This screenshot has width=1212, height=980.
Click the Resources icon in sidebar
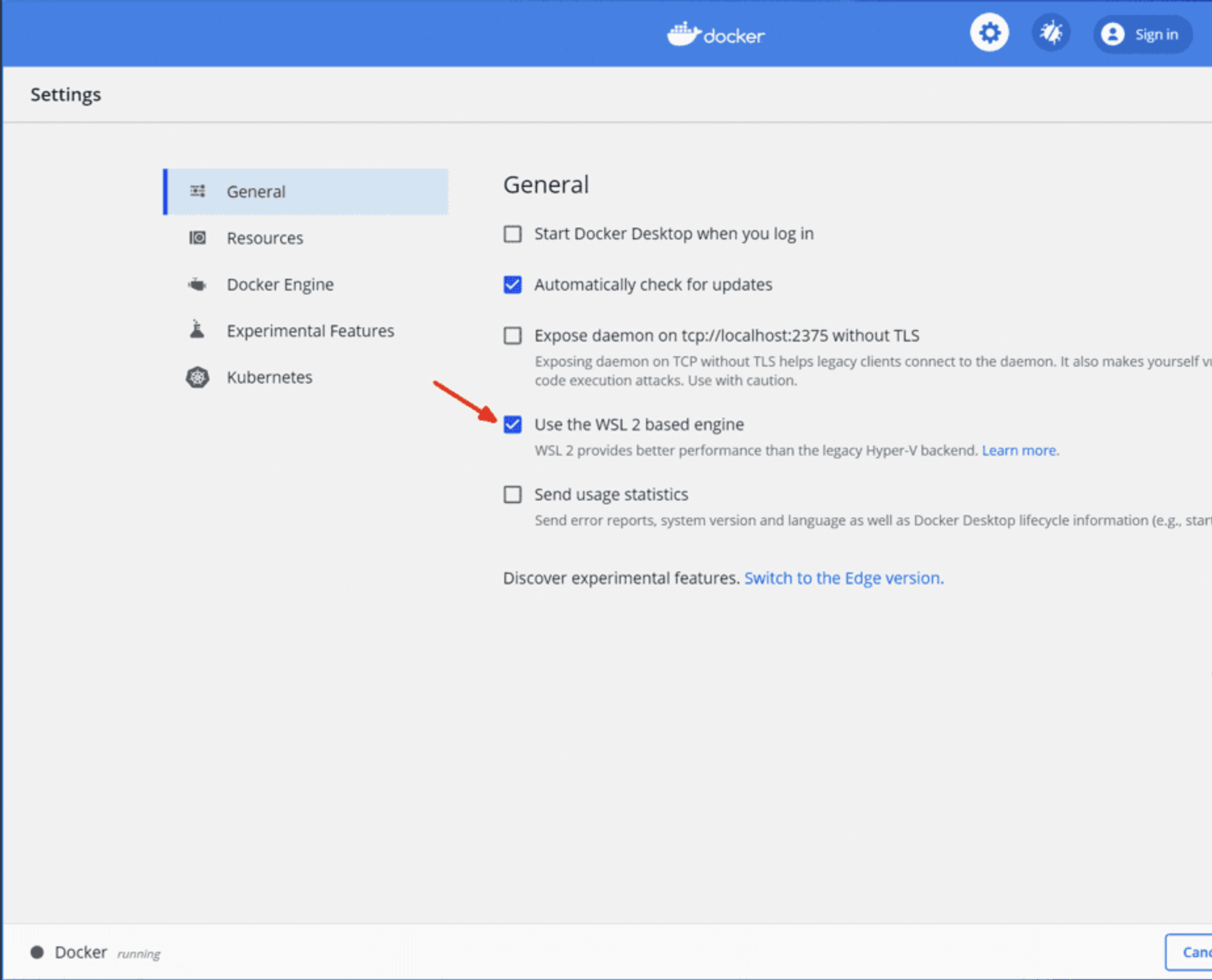point(197,237)
